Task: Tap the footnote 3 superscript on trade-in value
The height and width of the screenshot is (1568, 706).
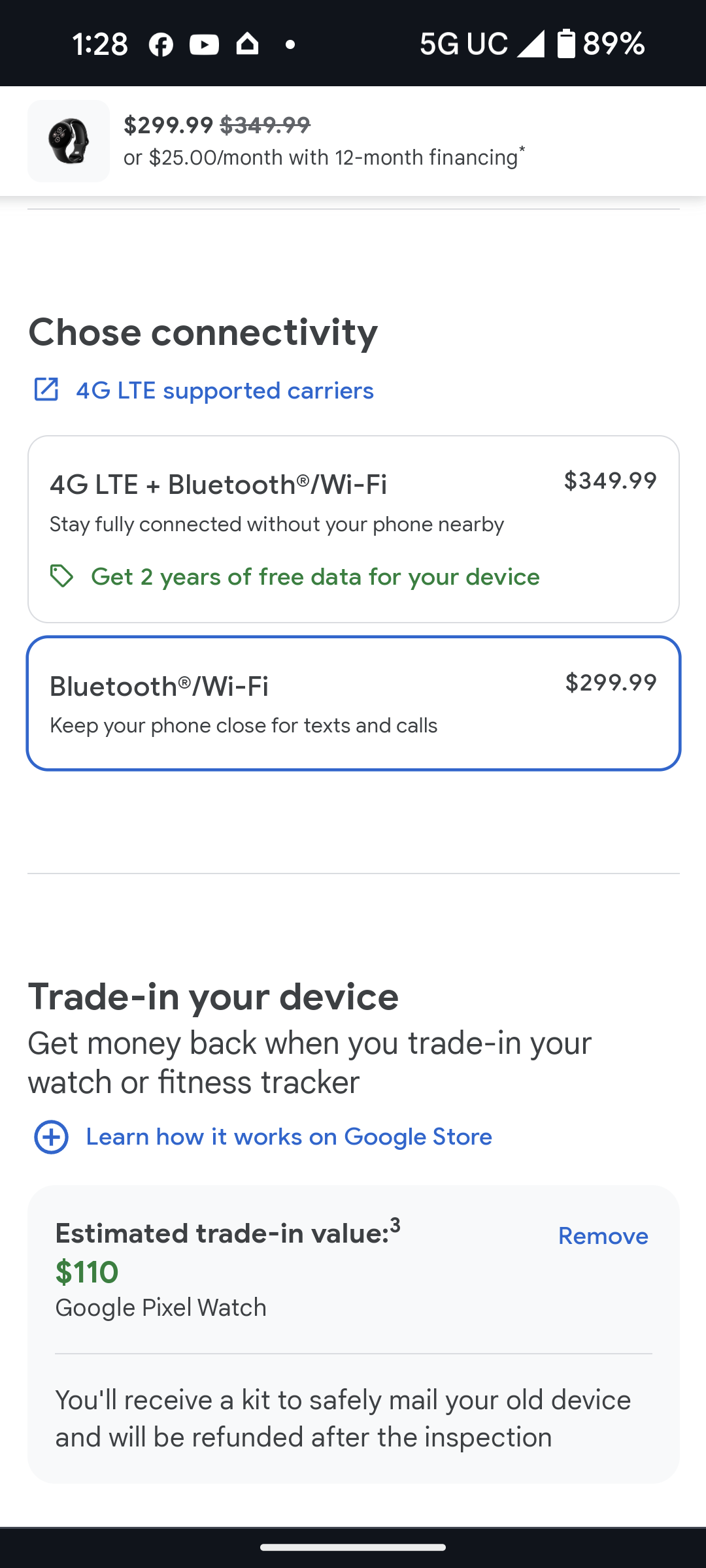Action: 395,1224
